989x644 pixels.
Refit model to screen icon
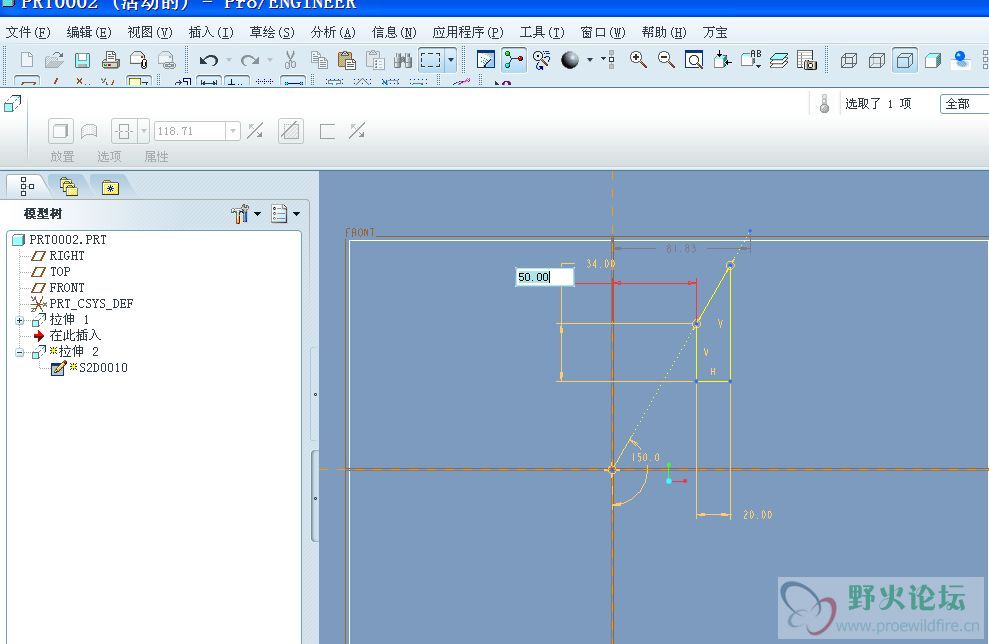(694, 60)
